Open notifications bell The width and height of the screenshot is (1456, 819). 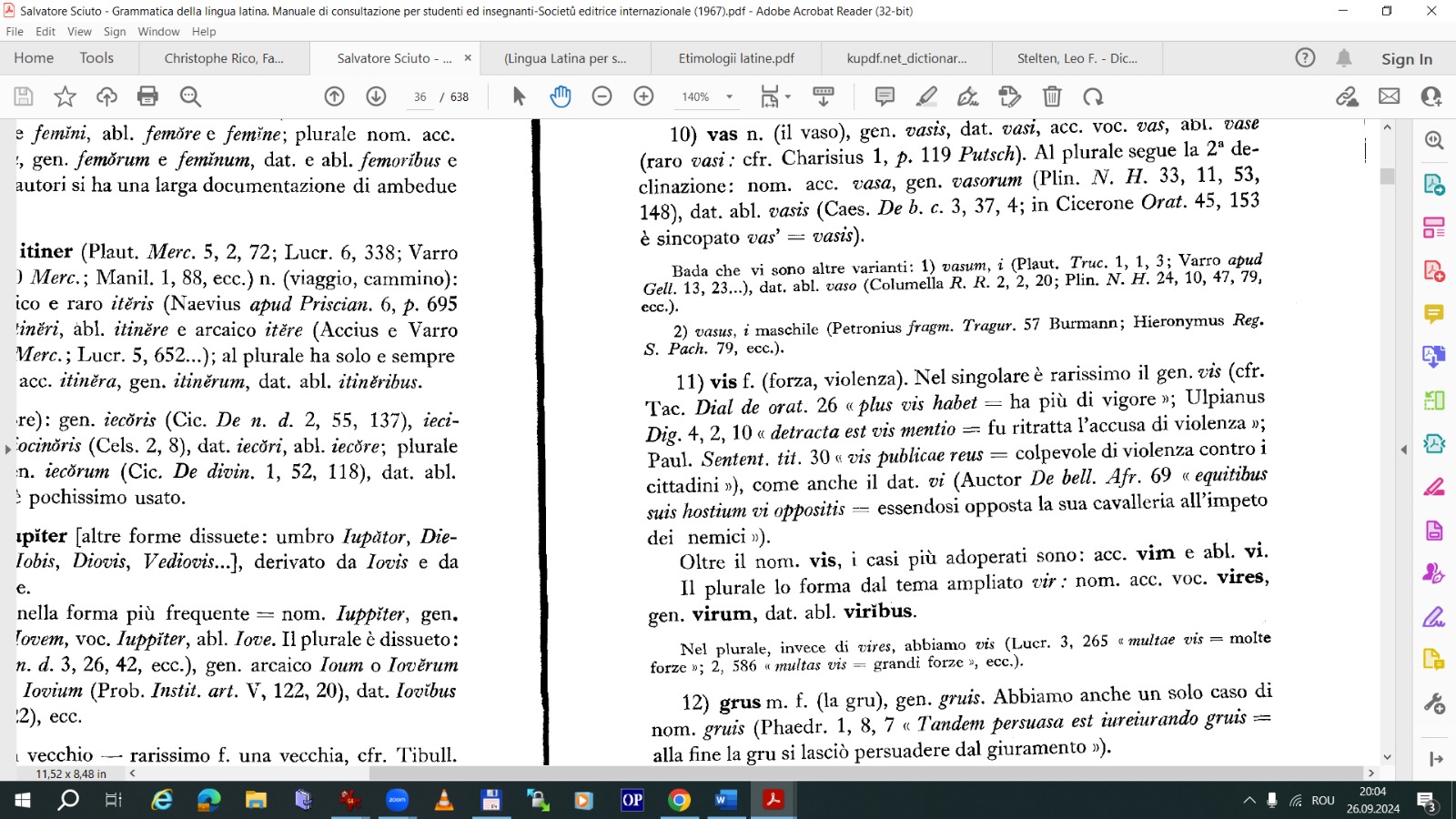click(x=1344, y=58)
